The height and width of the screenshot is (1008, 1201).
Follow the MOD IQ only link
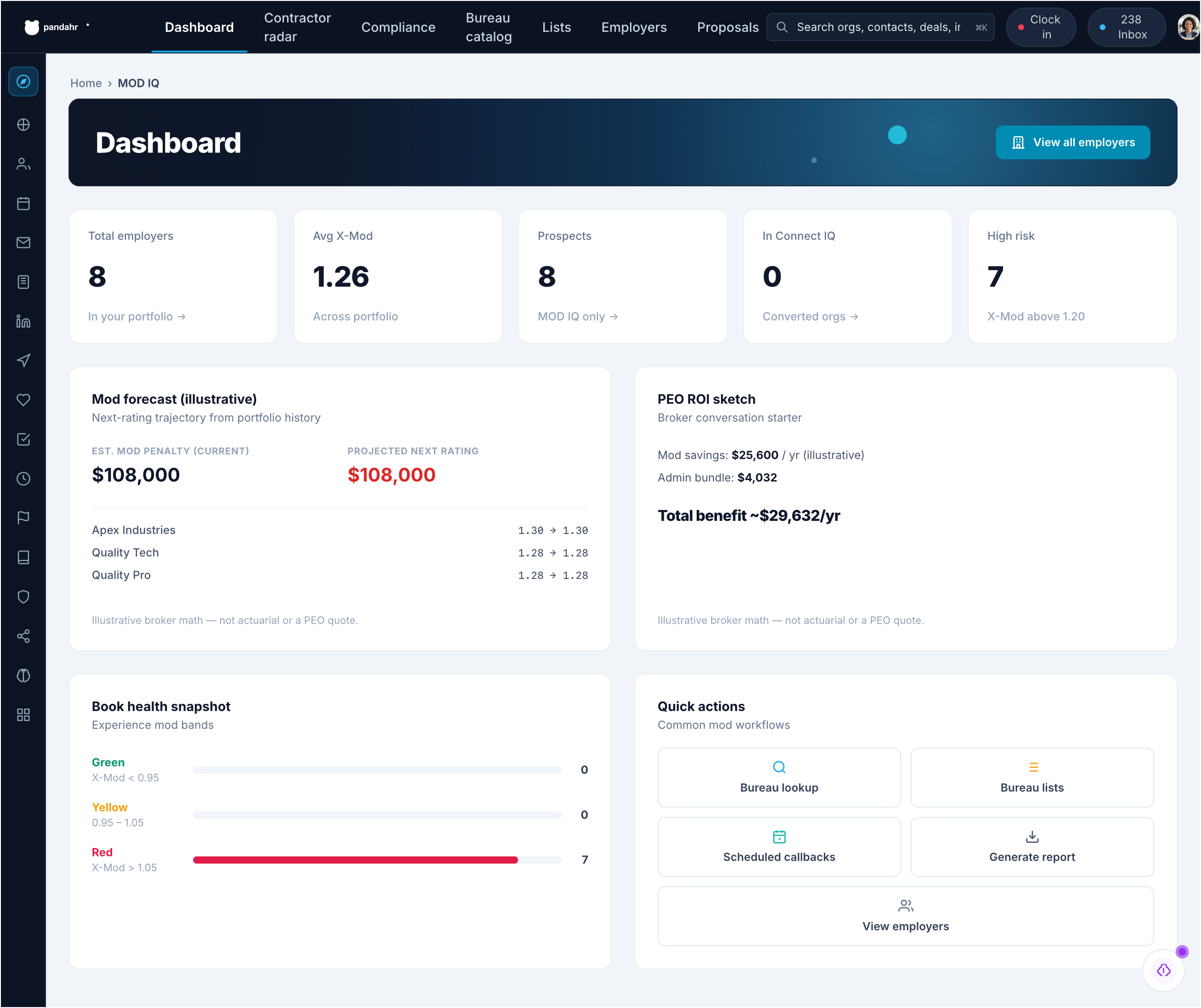[x=578, y=316]
